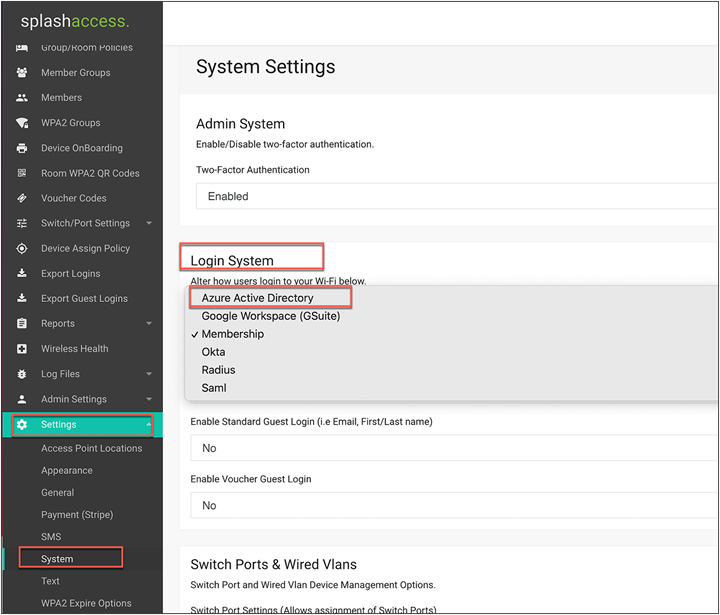The width and height of the screenshot is (720, 615).
Task: Expand the Reports submenu arrow
Action: click(x=149, y=323)
